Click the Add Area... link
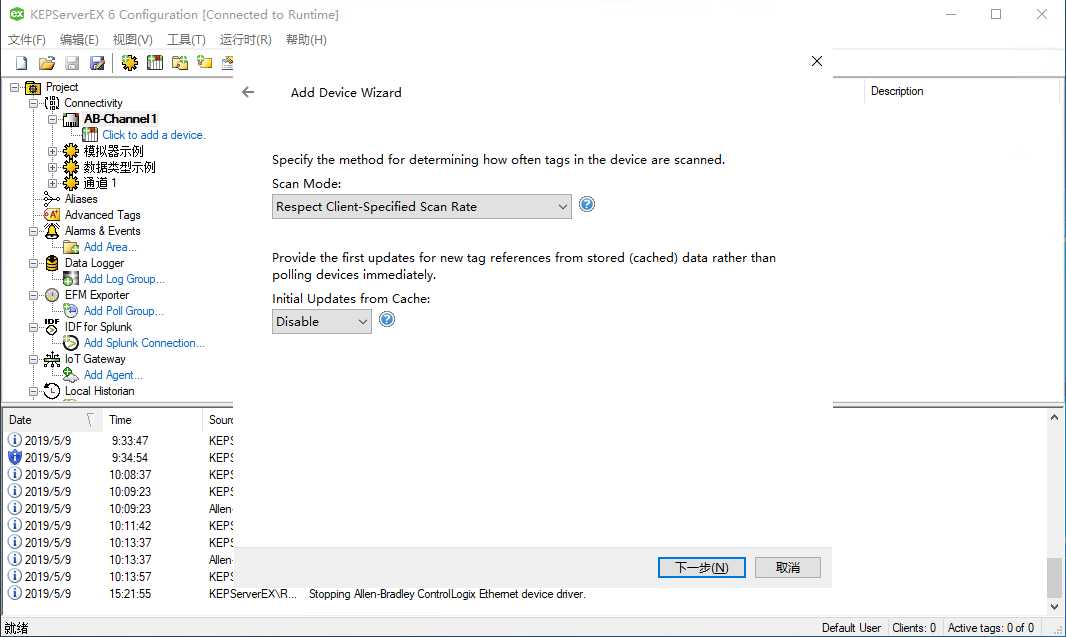The image size is (1066, 637). click(109, 247)
